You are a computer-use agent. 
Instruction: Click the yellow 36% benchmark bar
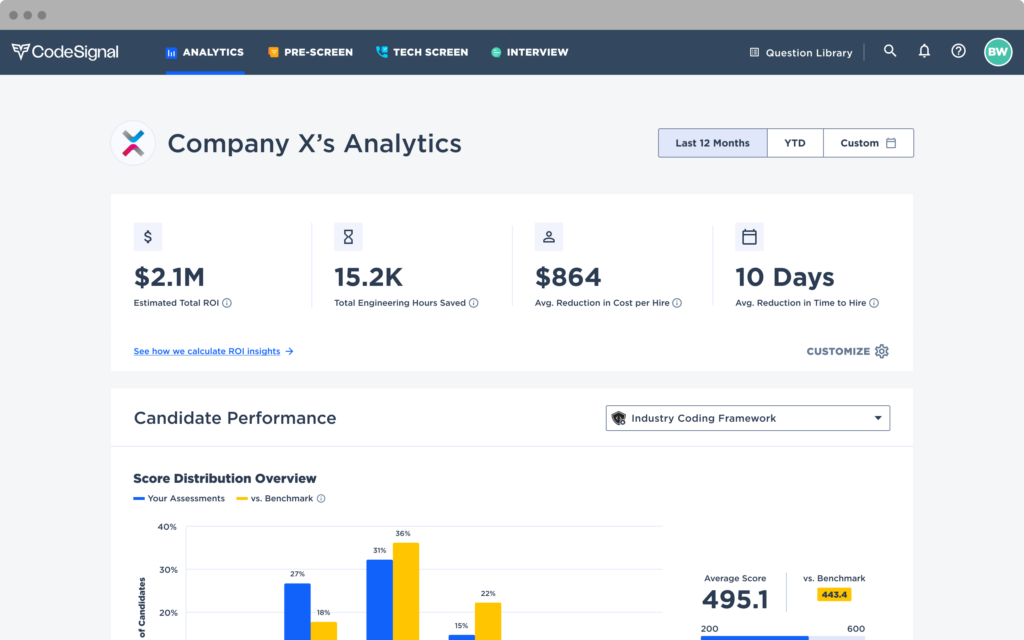click(406, 591)
